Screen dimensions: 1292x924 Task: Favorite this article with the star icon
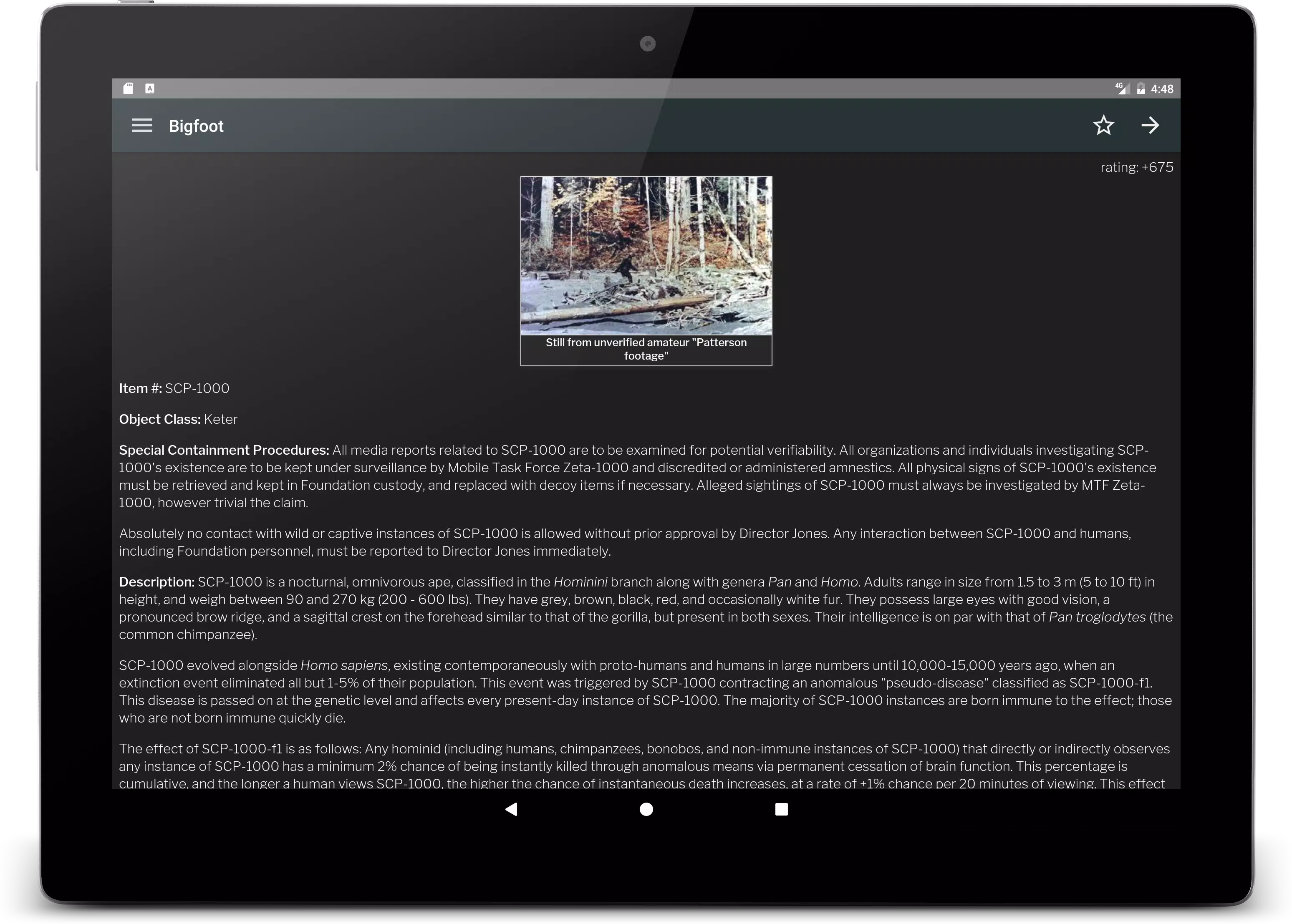coord(1103,125)
